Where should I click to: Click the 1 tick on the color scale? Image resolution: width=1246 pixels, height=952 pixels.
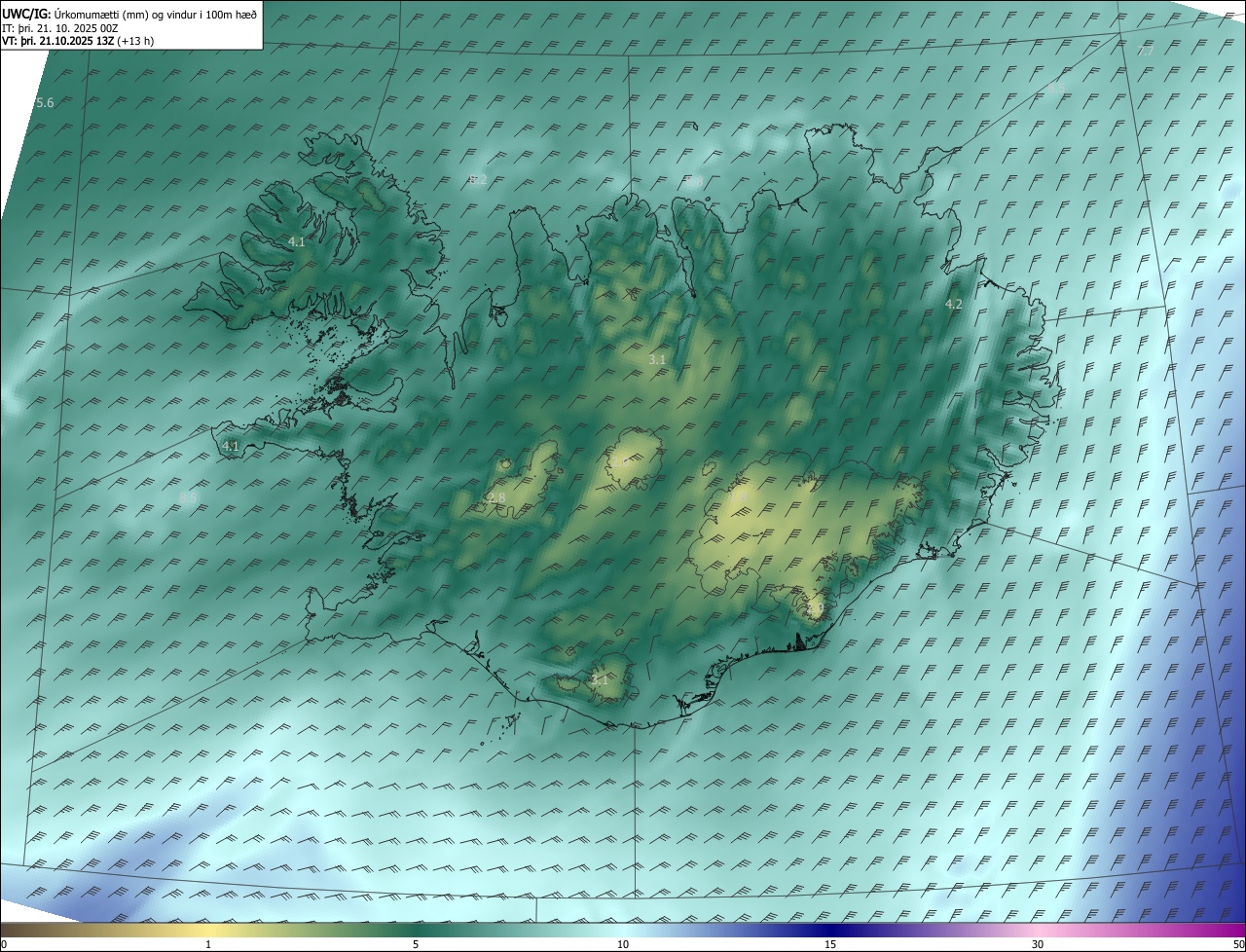[x=208, y=944]
